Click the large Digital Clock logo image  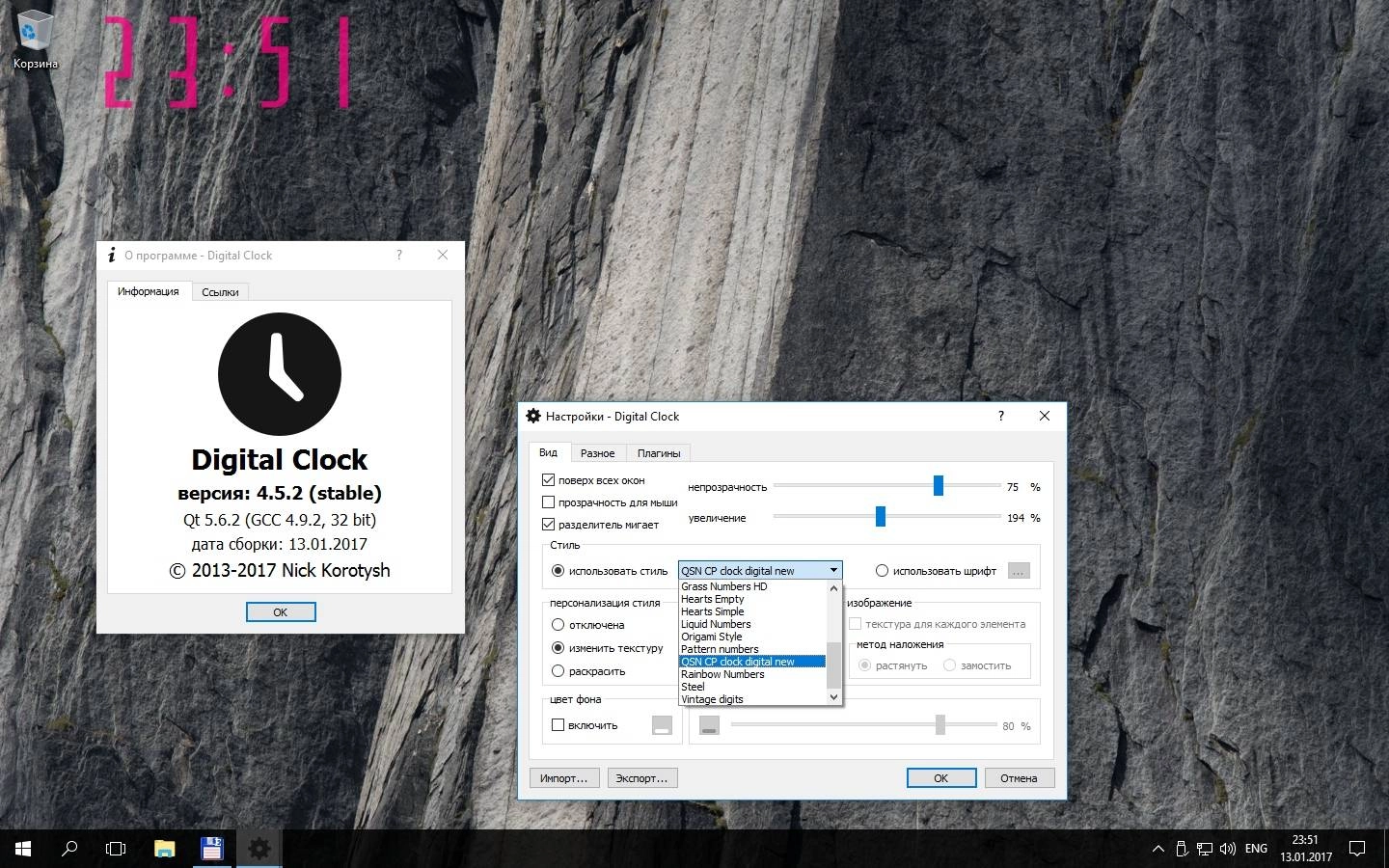(x=280, y=373)
